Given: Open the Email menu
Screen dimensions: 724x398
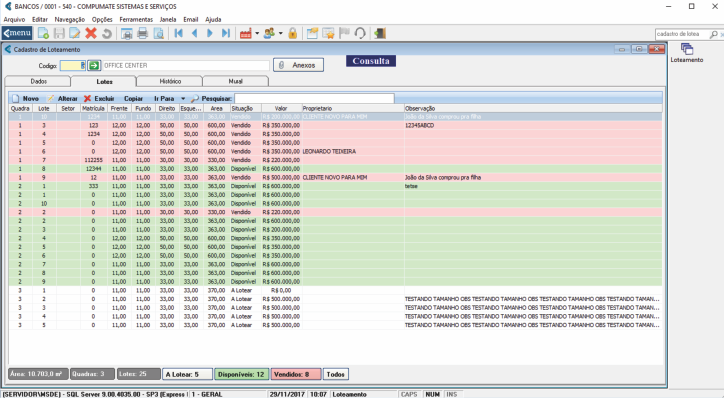Looking at the screenshot, I should [191, 19].
